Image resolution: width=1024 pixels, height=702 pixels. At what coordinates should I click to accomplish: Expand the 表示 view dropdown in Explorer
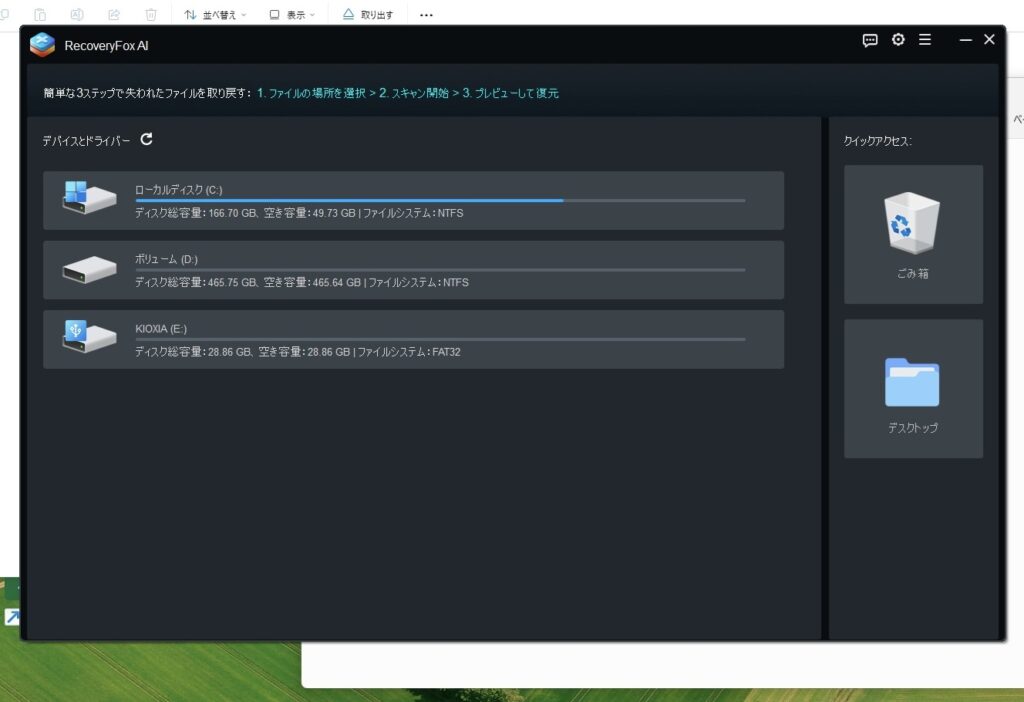click(291, 15)
